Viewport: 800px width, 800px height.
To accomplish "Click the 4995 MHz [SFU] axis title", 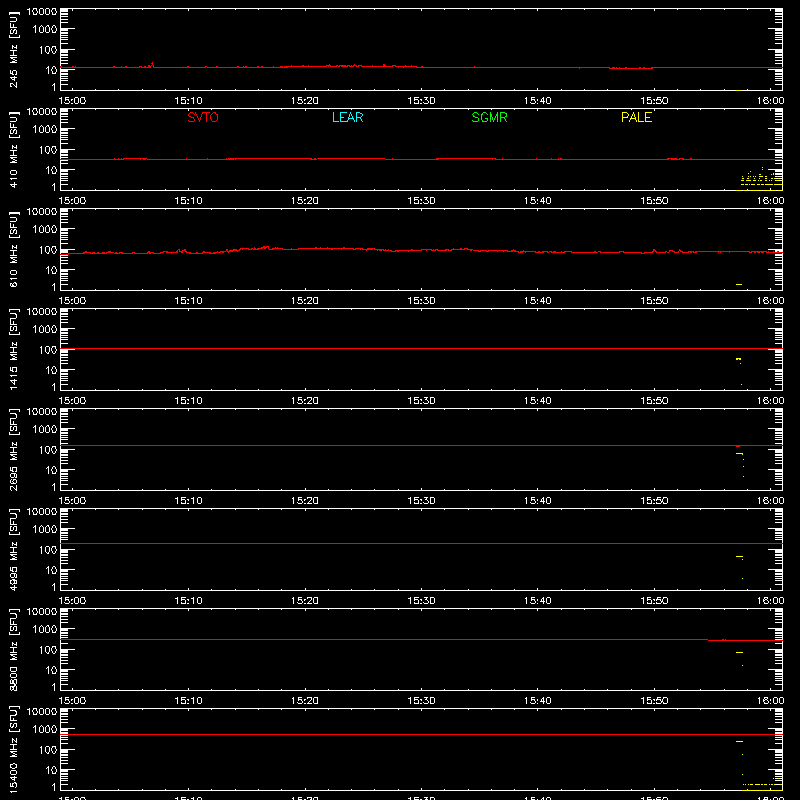I will (x=13, y=550).
